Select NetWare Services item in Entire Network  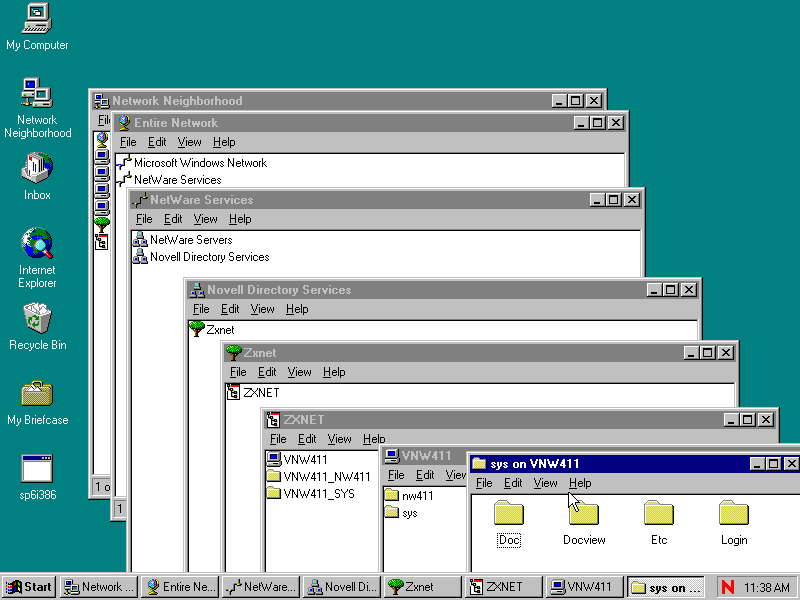click(x=169, y=180)
